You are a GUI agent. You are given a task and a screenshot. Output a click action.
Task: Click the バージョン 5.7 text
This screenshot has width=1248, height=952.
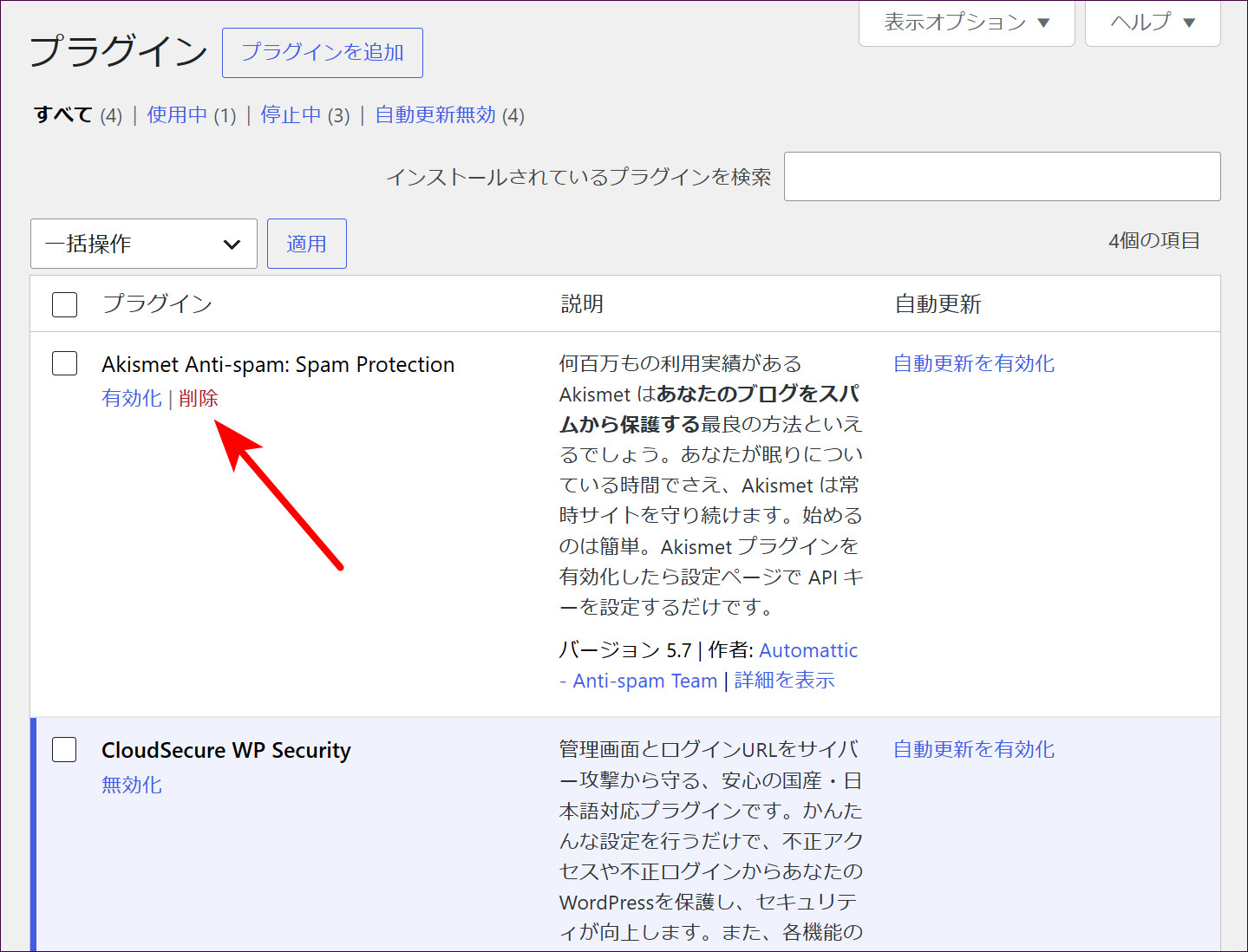click(625, 650)
